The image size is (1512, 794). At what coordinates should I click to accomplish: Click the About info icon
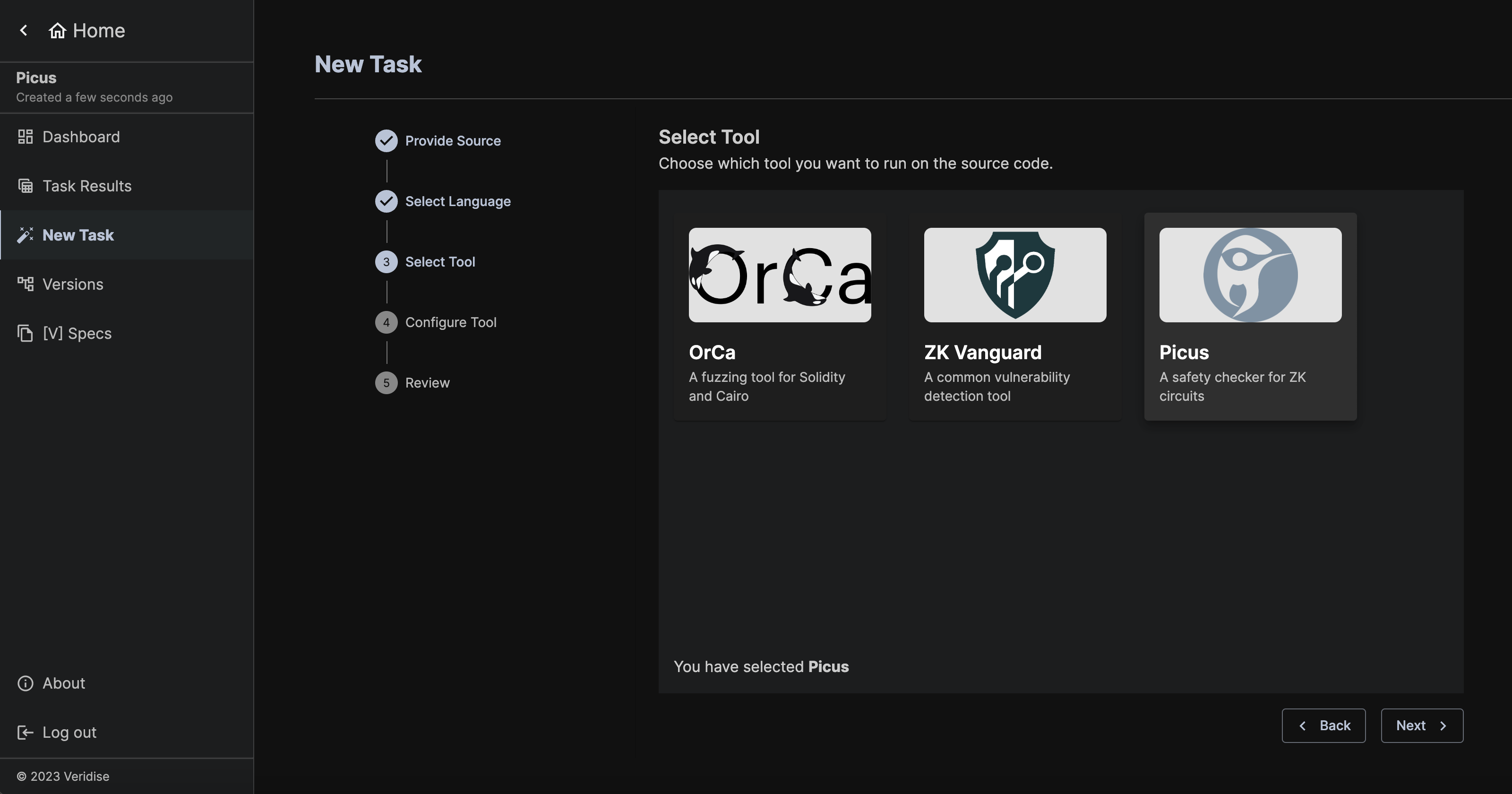(x=25, y=683)
